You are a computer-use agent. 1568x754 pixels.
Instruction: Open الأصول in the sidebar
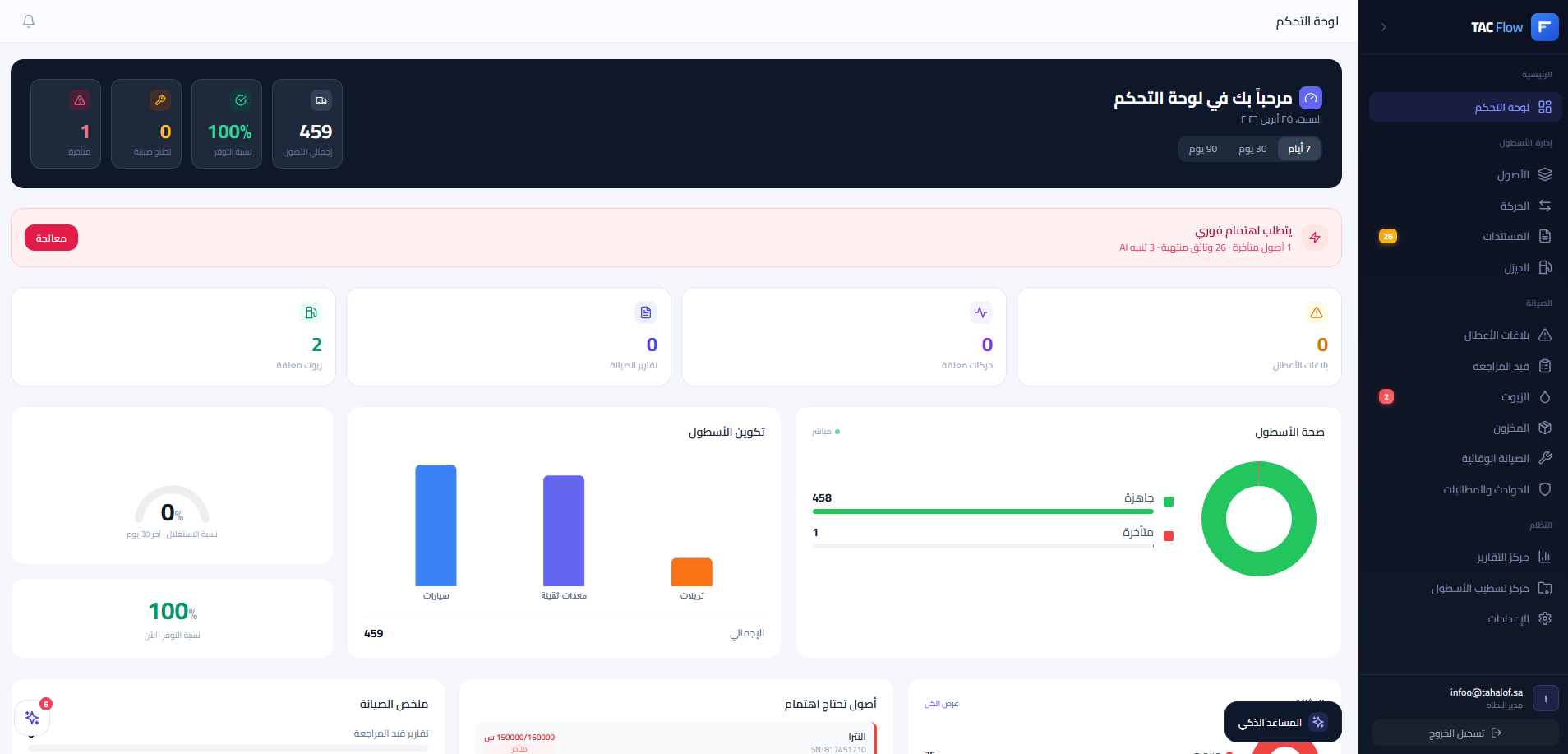[1513, 174]
